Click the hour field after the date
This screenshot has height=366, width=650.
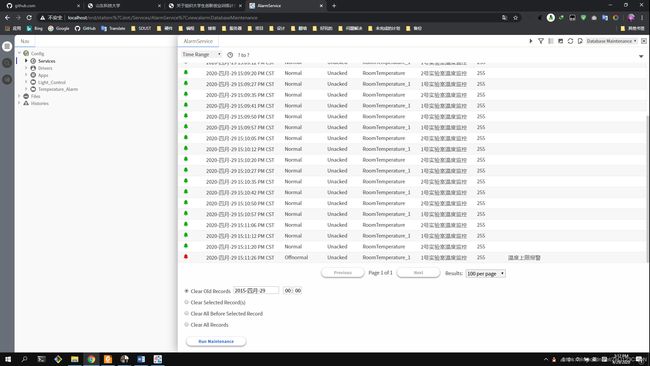point(288,291)
